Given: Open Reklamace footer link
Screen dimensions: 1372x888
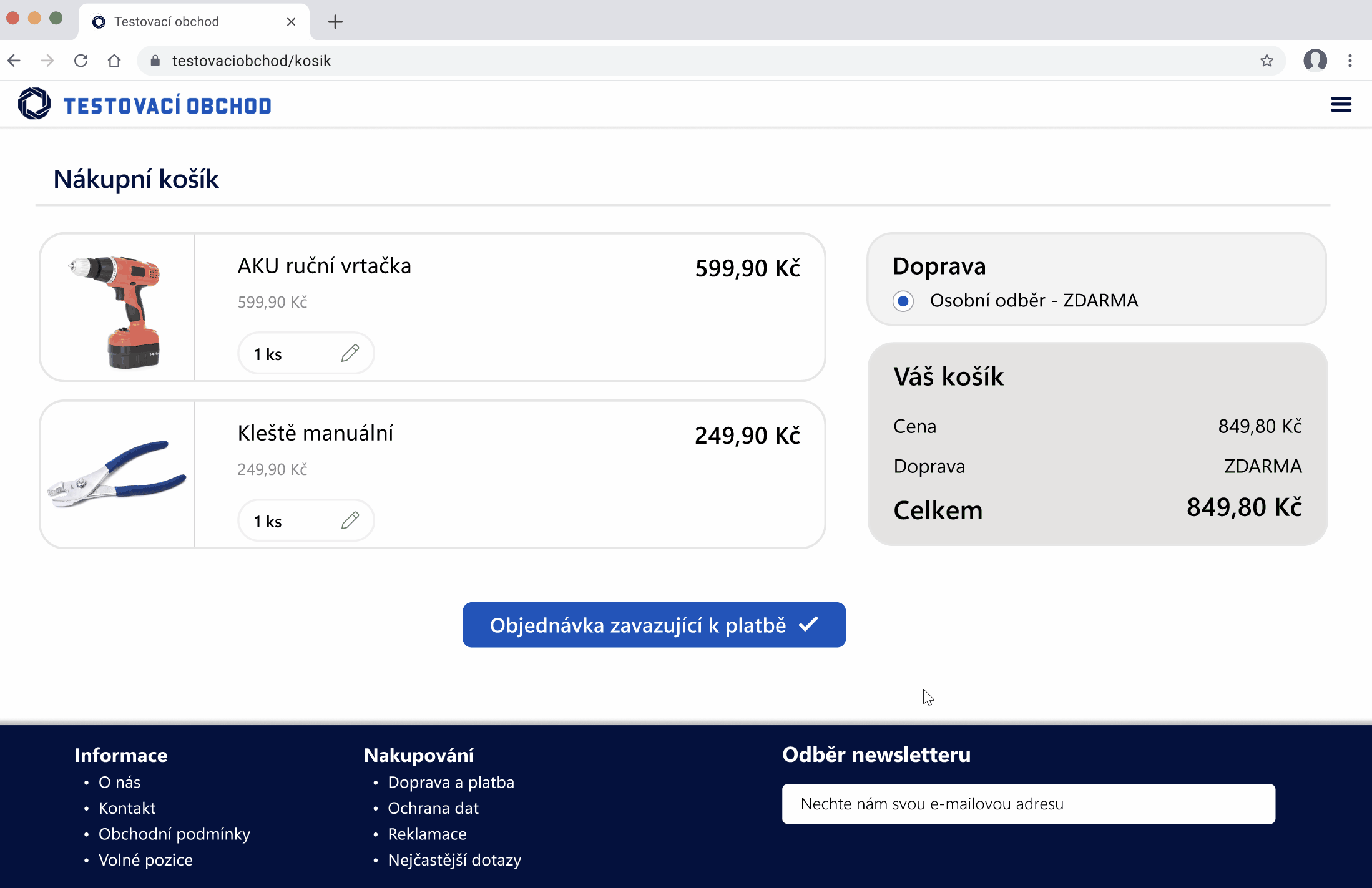Looking at the screenshot, I should [x=428, y=834].
